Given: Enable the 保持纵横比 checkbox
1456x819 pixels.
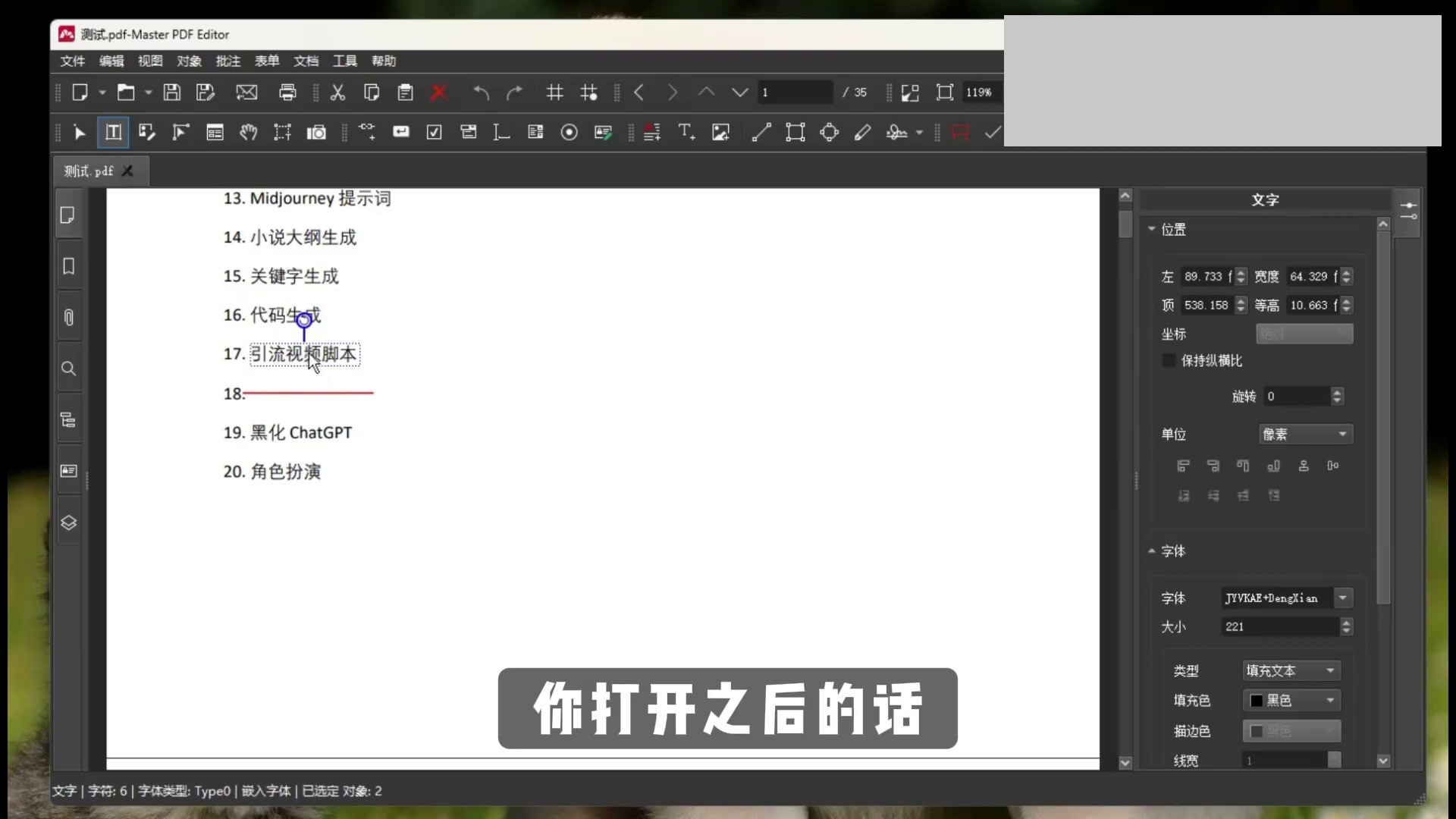Looking at the screenshot, I should tap(1168, 361).
